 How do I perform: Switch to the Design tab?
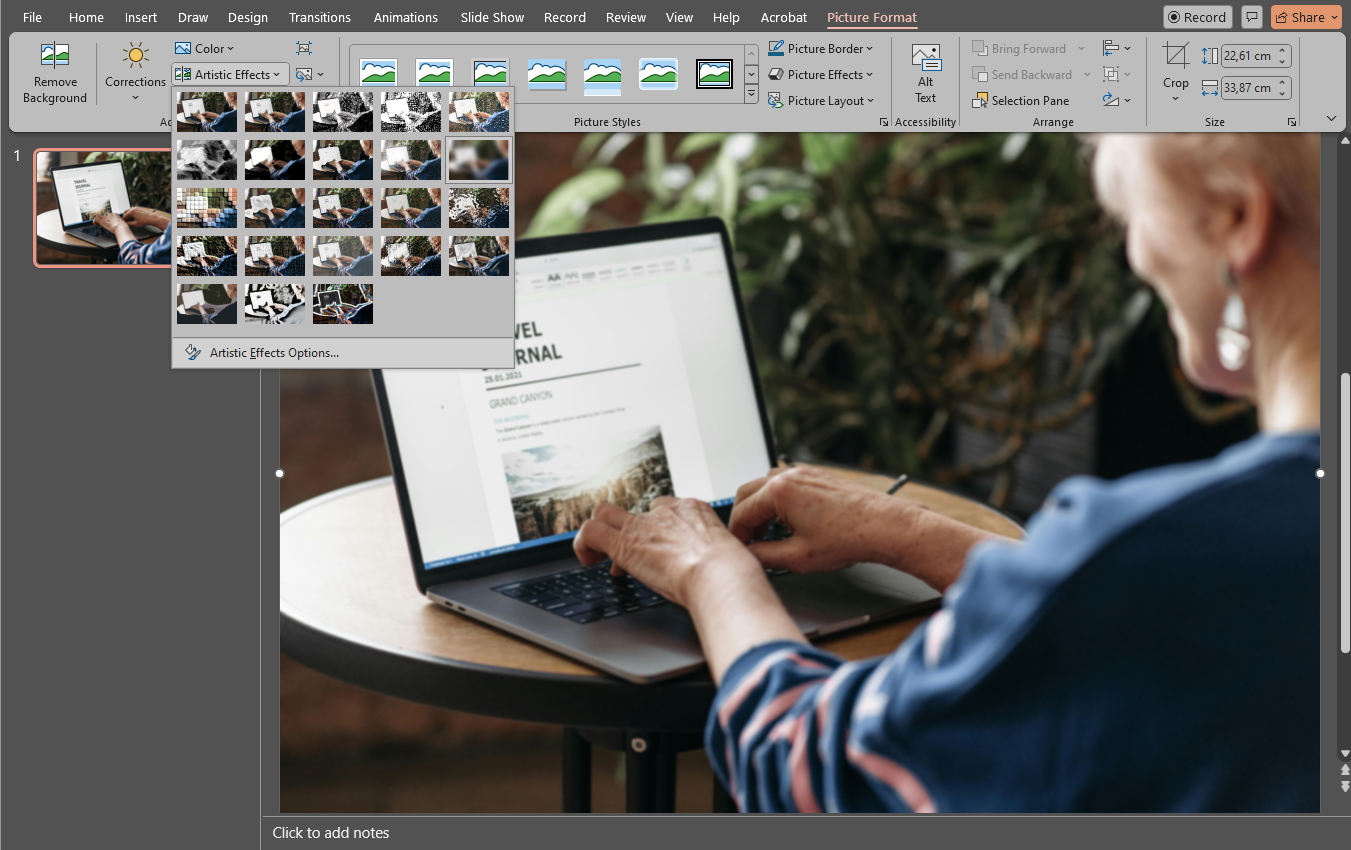click(248, 17)
